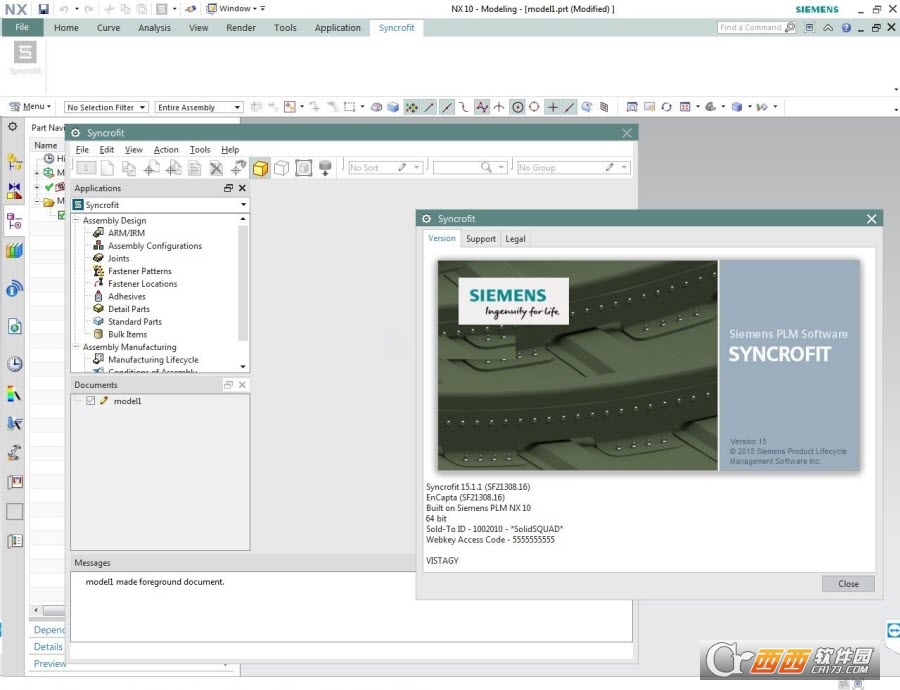Click the Joints icon in the tree
The width and height of the screenshot is (900, 690).
pyautogui.click(x=98, y=258)
